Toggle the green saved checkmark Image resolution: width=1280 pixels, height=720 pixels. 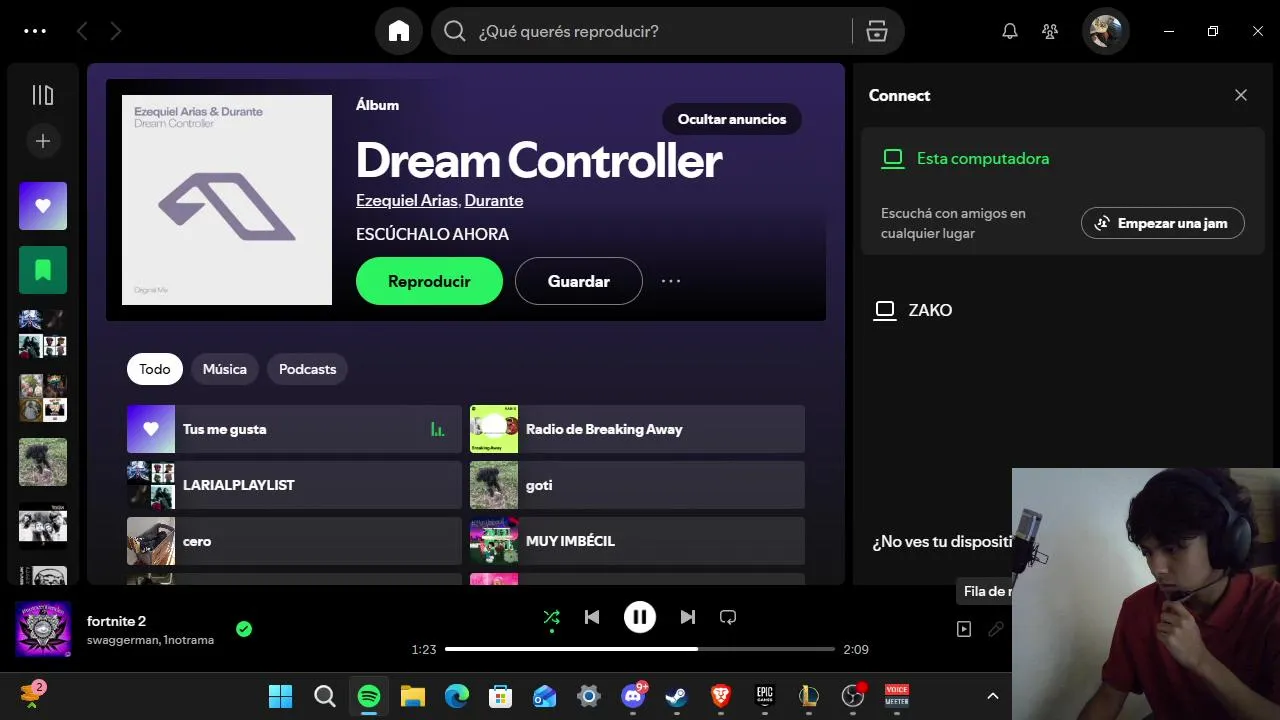(x=244, y=629)
